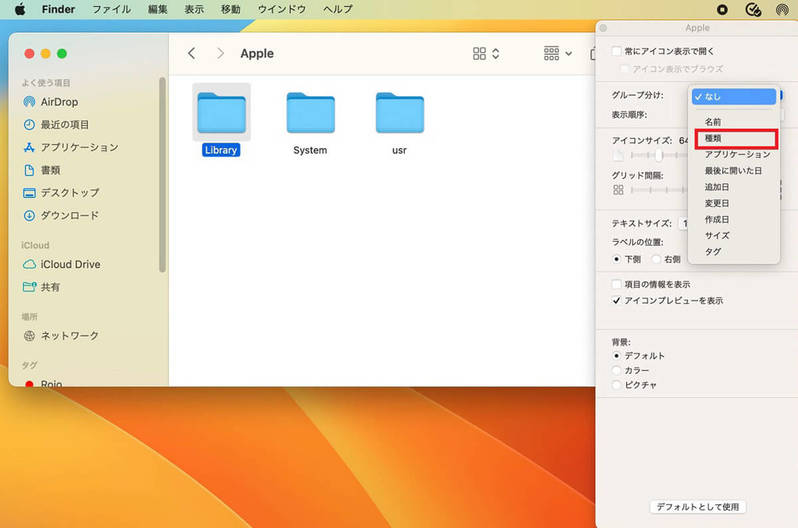Click the small grid icon under グリッド間隔
The width and height of the screenshot is (798, 528).
618,190
